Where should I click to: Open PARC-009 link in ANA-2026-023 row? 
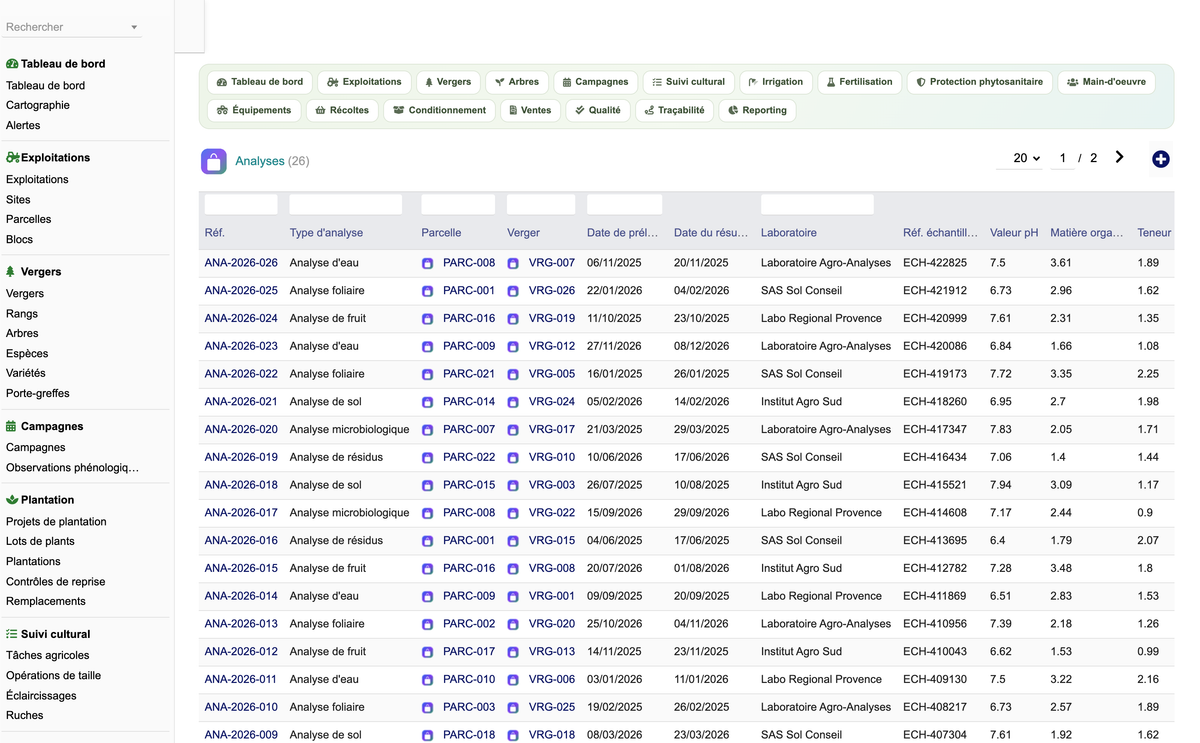tap(469, 346)
